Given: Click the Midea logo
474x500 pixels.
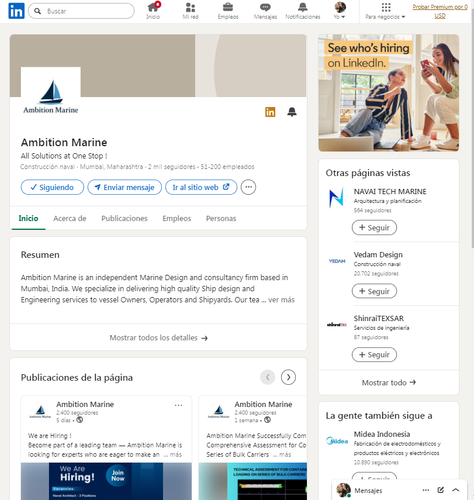Looking at the screenshot, I should click(x=337, y=441).
